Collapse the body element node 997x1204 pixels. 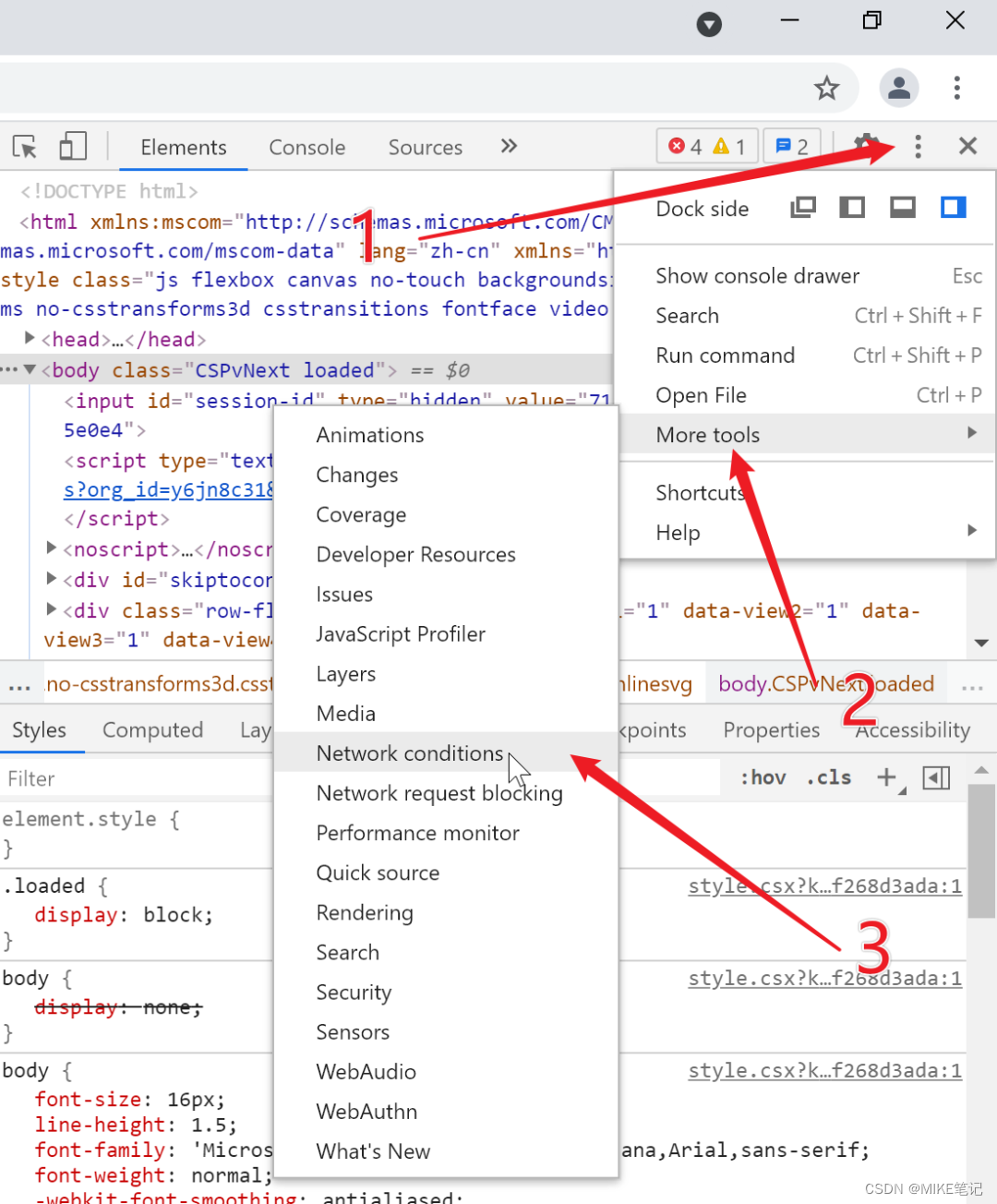tap(30, 369)
